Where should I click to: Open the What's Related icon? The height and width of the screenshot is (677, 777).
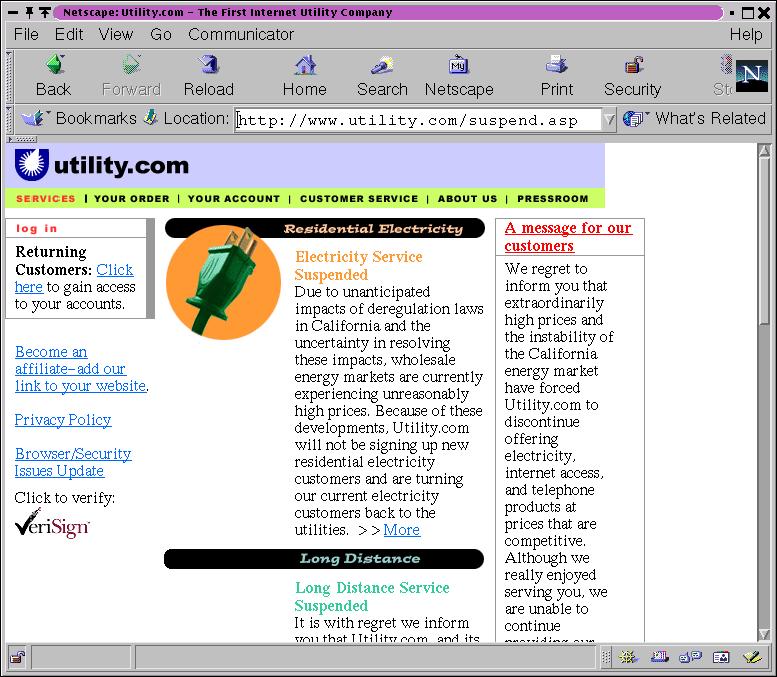coord(635,118)
